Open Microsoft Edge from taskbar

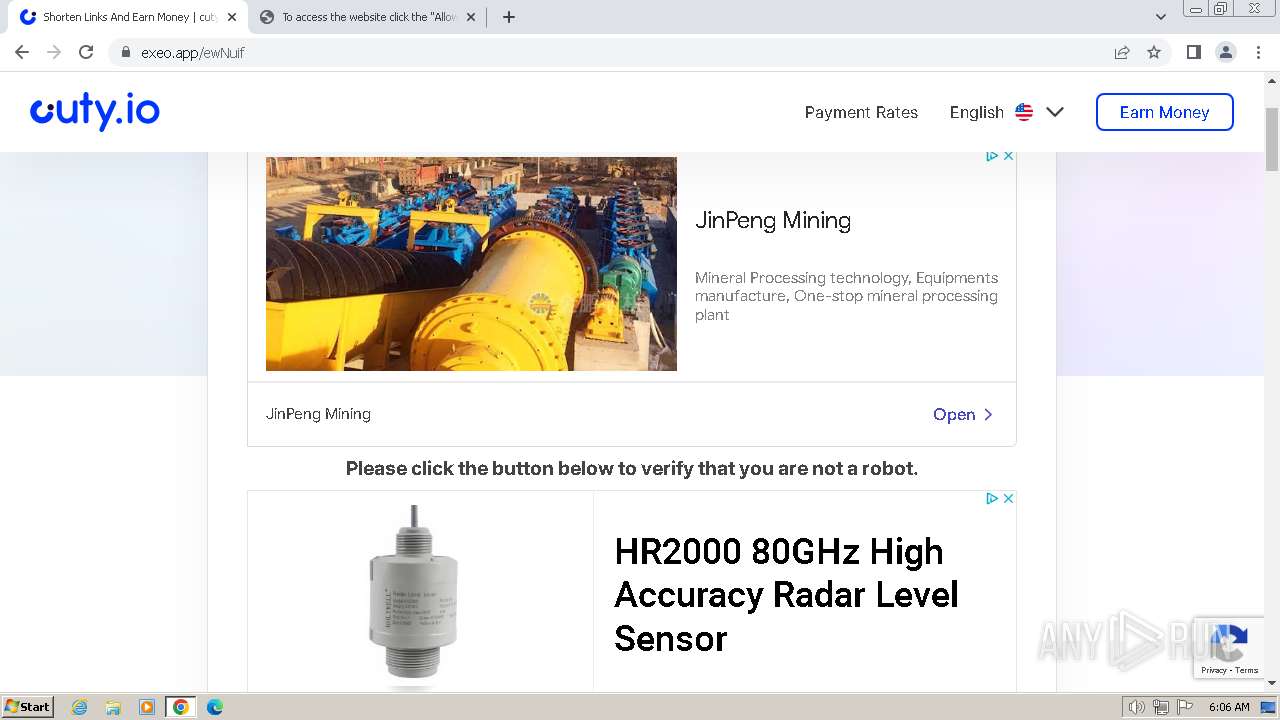214,707
